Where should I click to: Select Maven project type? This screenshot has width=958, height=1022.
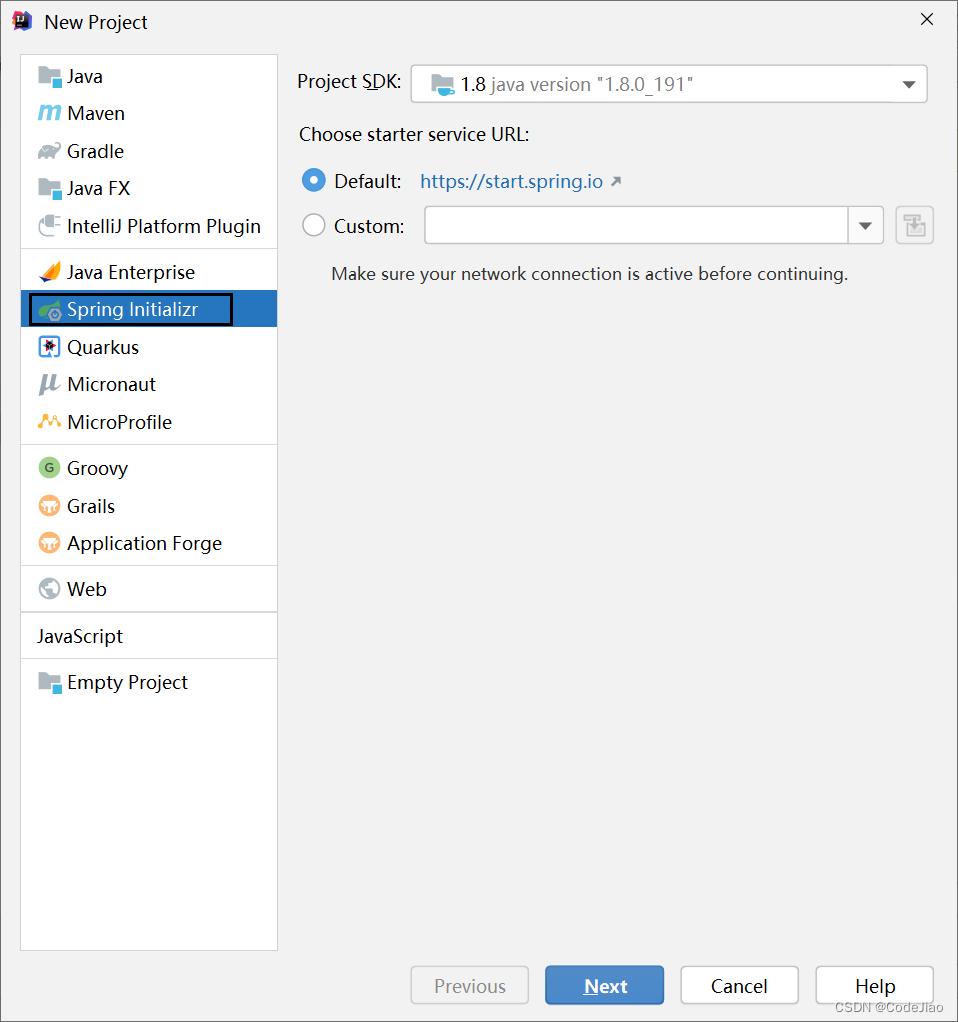click(149, 113)
